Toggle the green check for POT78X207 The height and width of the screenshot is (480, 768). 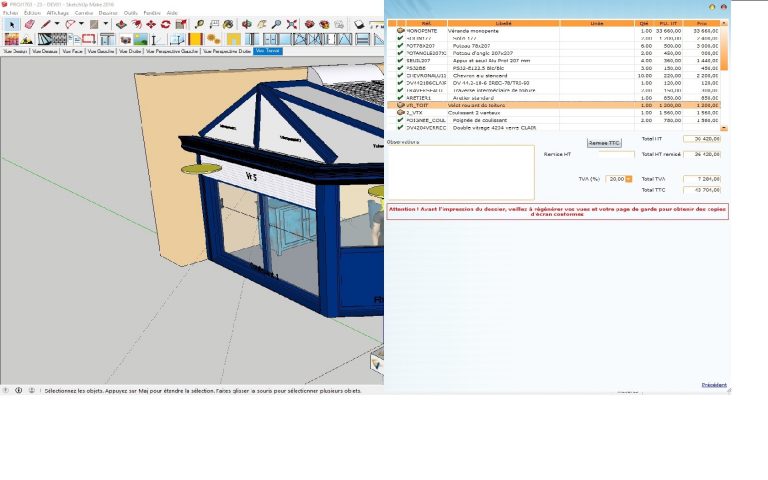tap(401, 46)
